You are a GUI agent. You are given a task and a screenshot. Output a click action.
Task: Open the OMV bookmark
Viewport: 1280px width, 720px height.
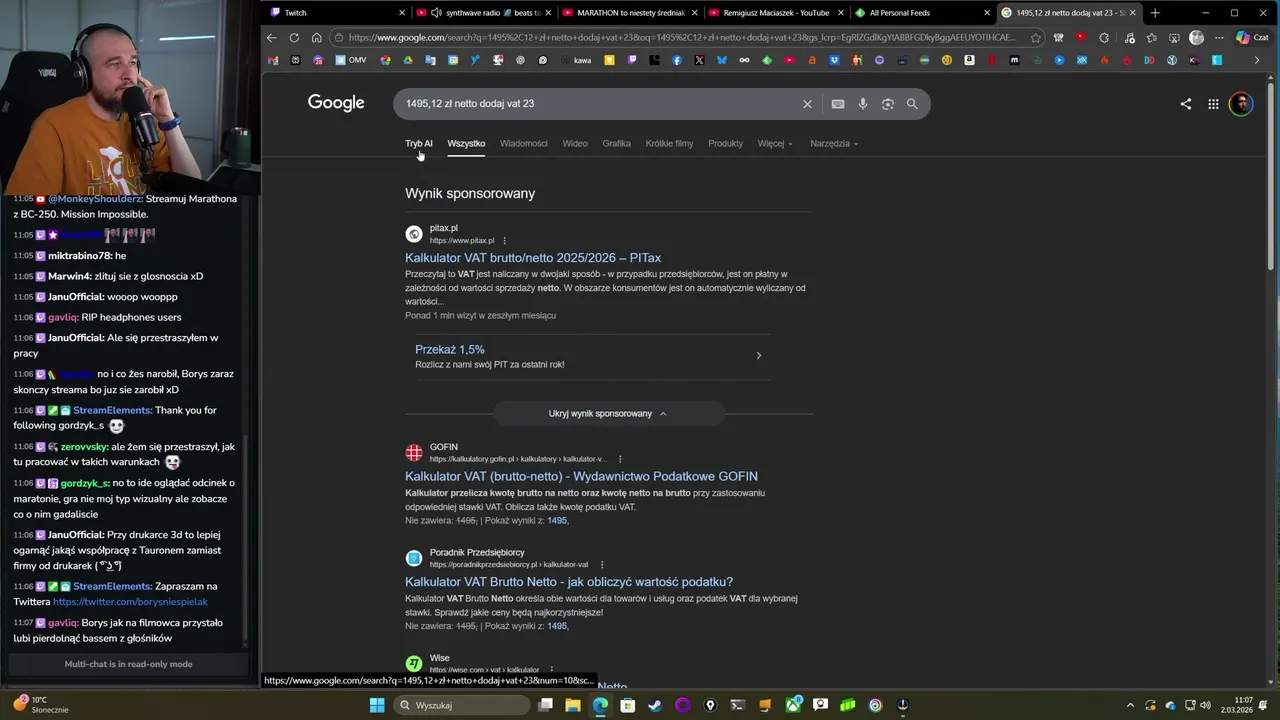pyautogui.click(x=351, y=60)
